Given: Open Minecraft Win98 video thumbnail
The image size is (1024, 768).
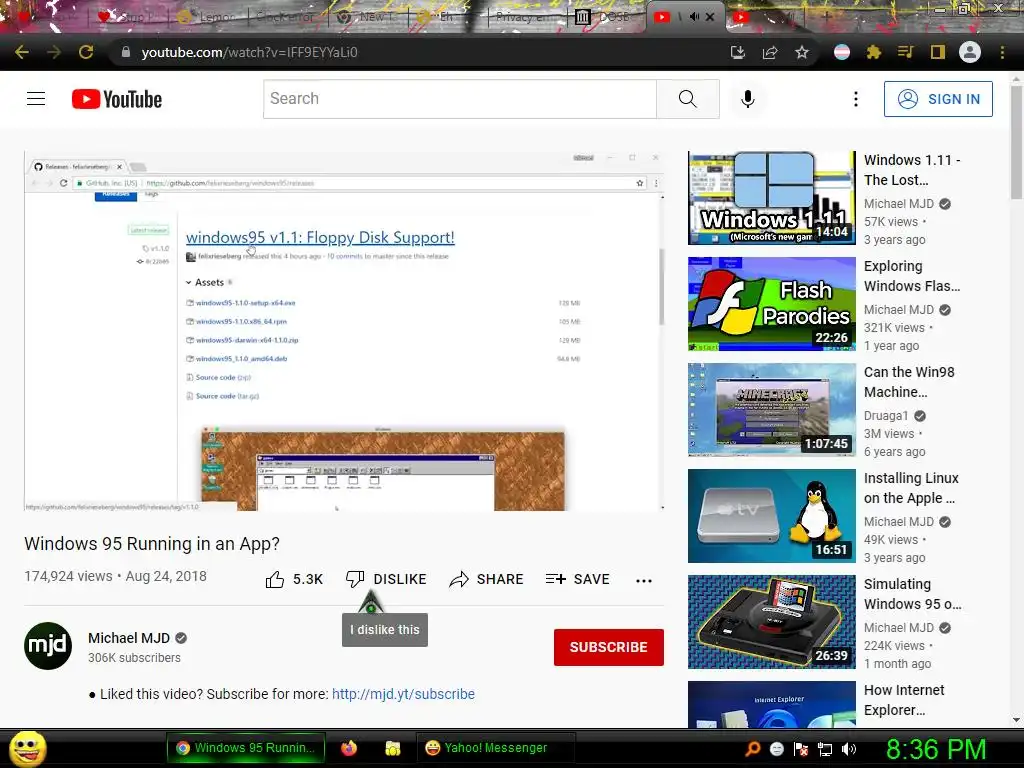Looking at the screenshot, I should 771,409.
